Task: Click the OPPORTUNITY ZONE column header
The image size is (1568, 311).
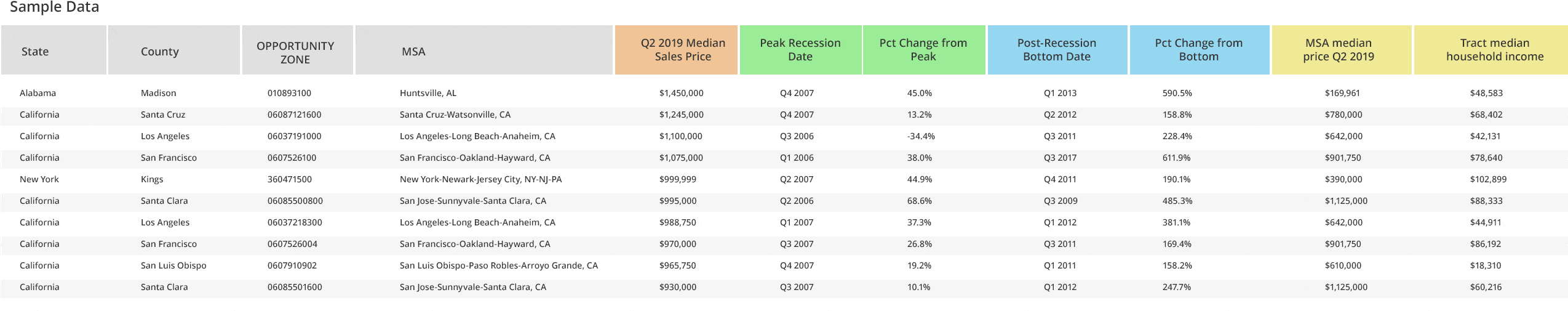Action: point(295,52)
